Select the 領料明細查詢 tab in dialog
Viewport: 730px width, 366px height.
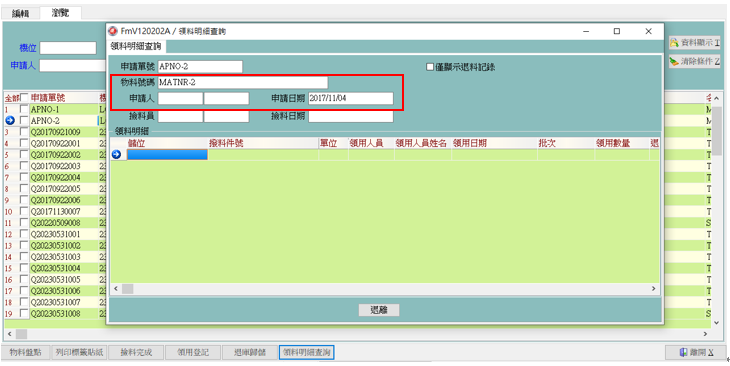click(136, 46)
